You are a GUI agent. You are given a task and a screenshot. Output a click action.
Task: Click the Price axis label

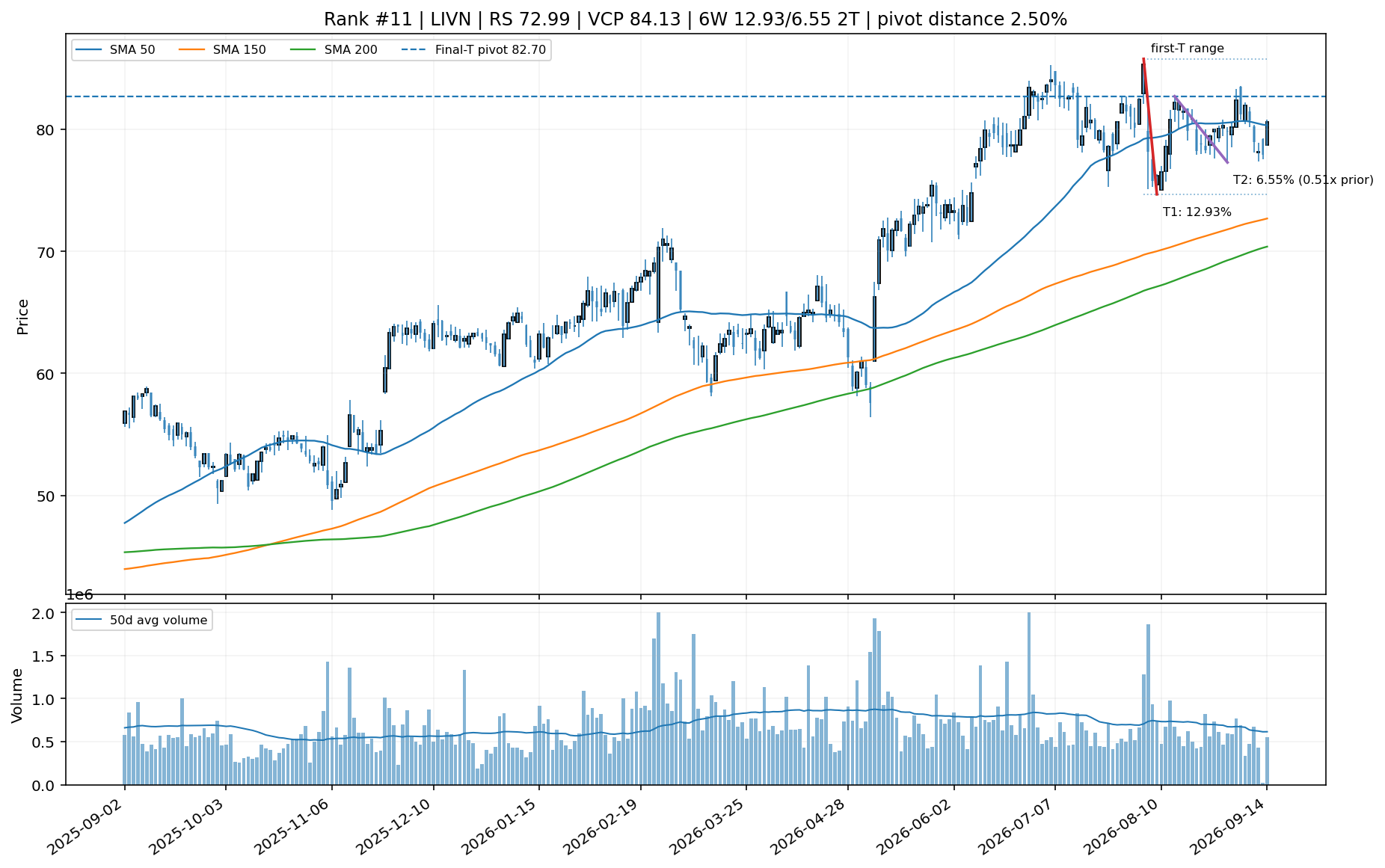[23, 316]
